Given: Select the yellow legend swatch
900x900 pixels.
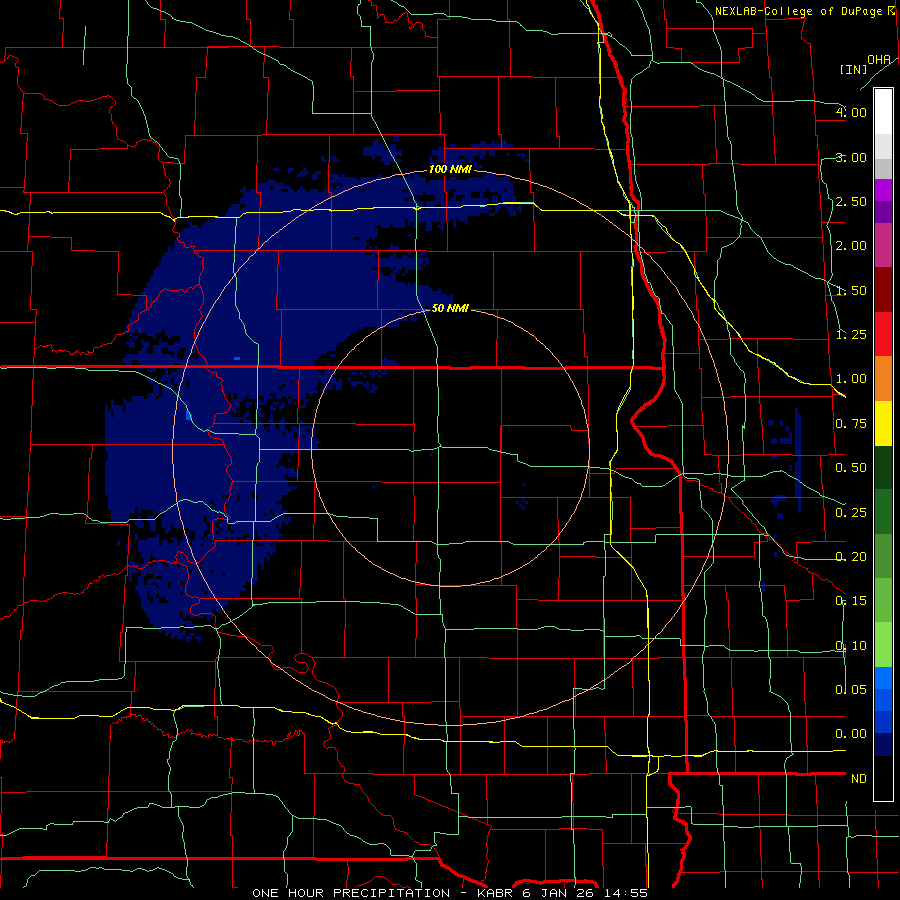Looking at the screenshot, I should (x=883, y=423).
